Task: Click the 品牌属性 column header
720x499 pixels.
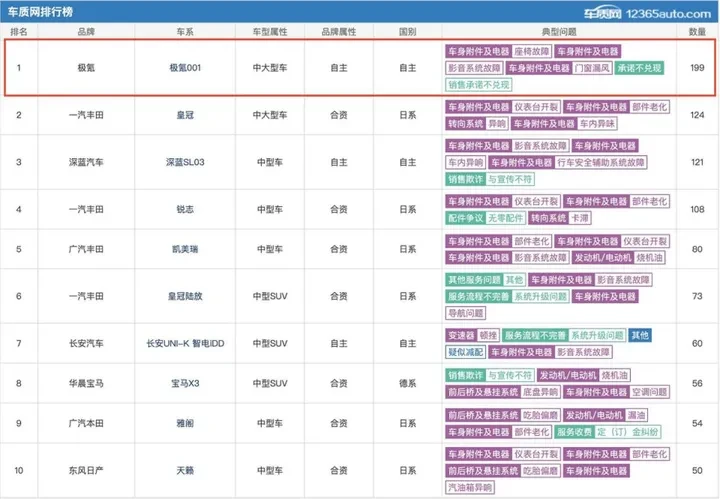Action: coord(339,32)
